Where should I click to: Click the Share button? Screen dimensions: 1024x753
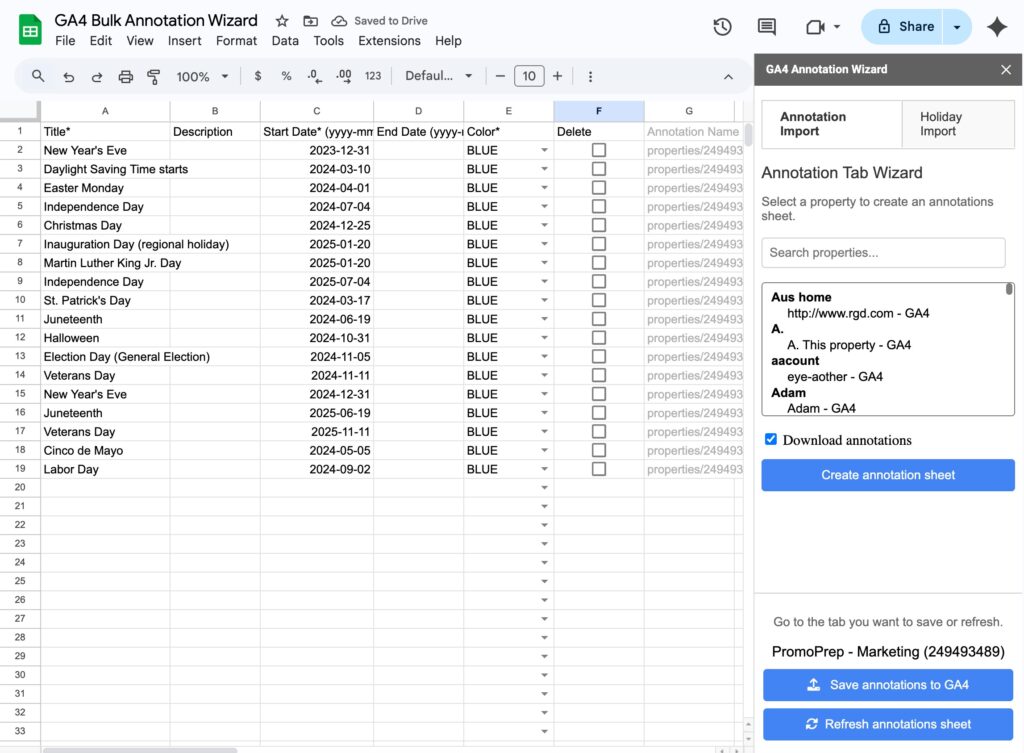tap(903, 27)
